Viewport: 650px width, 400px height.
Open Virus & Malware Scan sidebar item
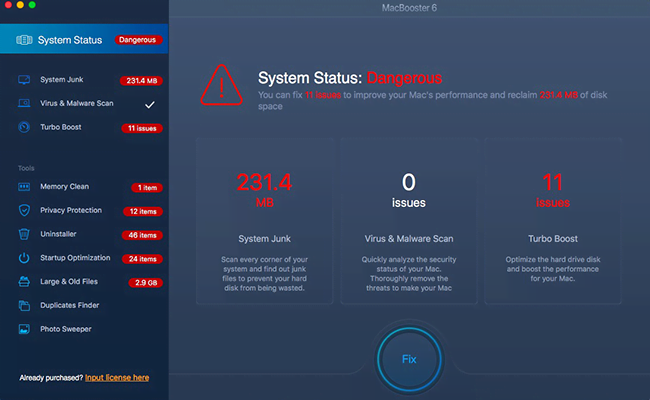(84, 103)
